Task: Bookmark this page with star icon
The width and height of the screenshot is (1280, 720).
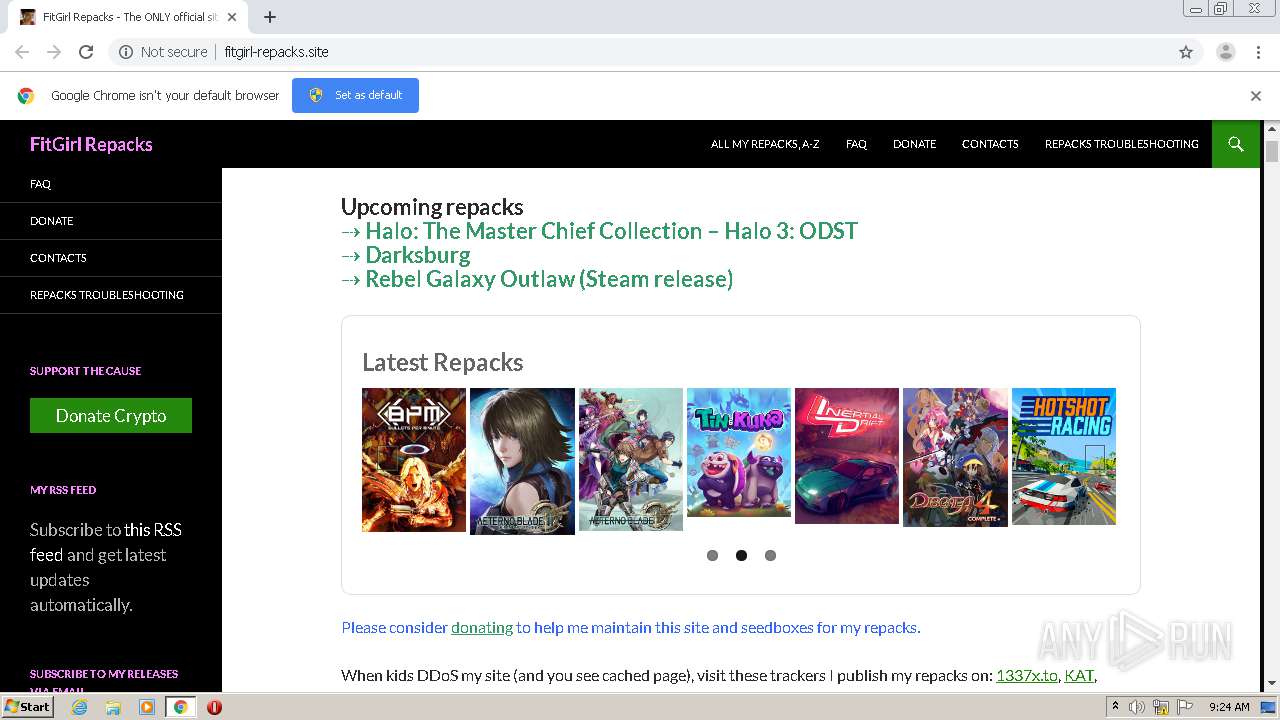Action: (x=1186, y=52)
